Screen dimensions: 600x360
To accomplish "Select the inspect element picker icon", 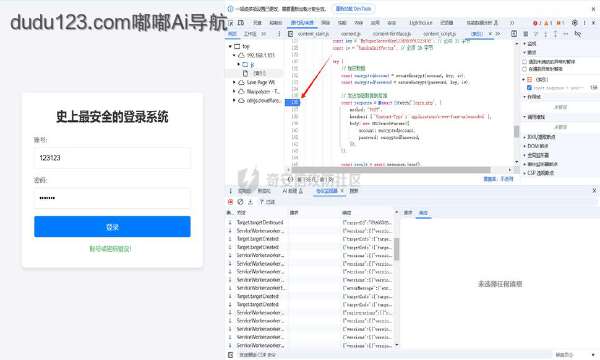I will (x=231, y=23).
